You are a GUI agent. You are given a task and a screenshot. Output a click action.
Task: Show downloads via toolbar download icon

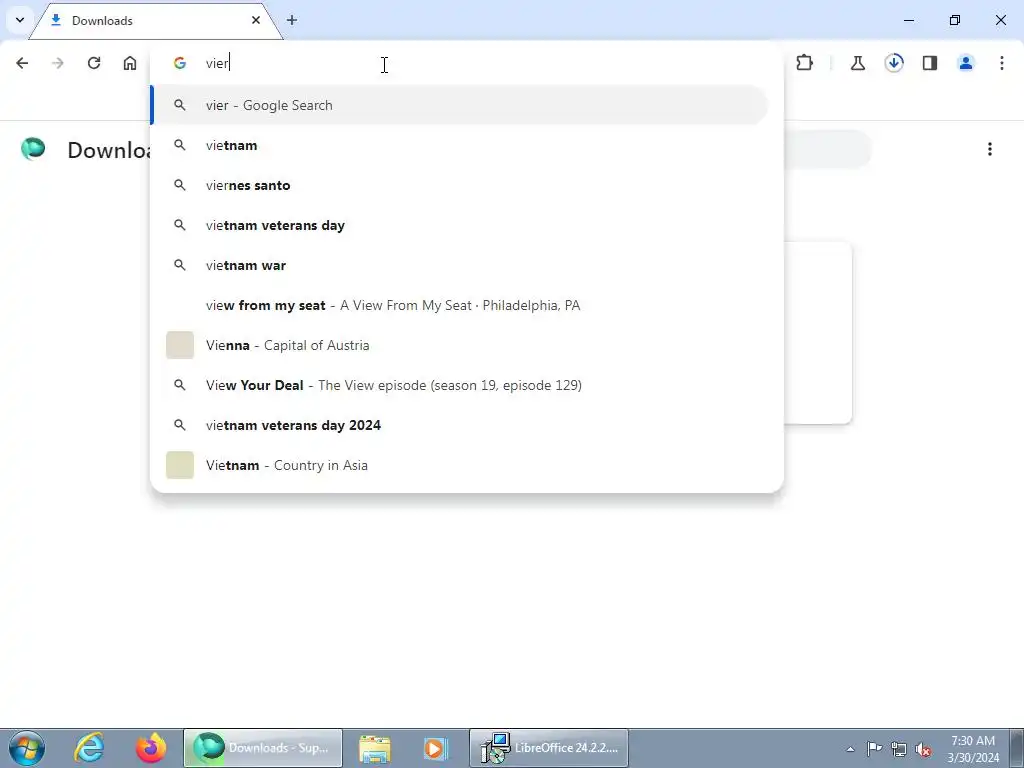(894, 63)
